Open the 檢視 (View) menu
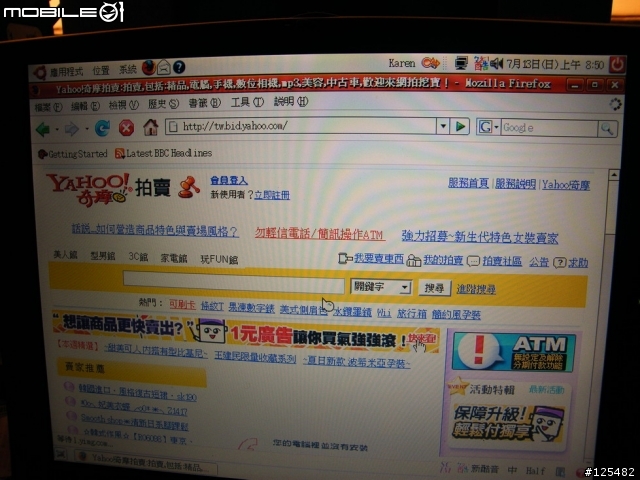 (x=124, y=105)
